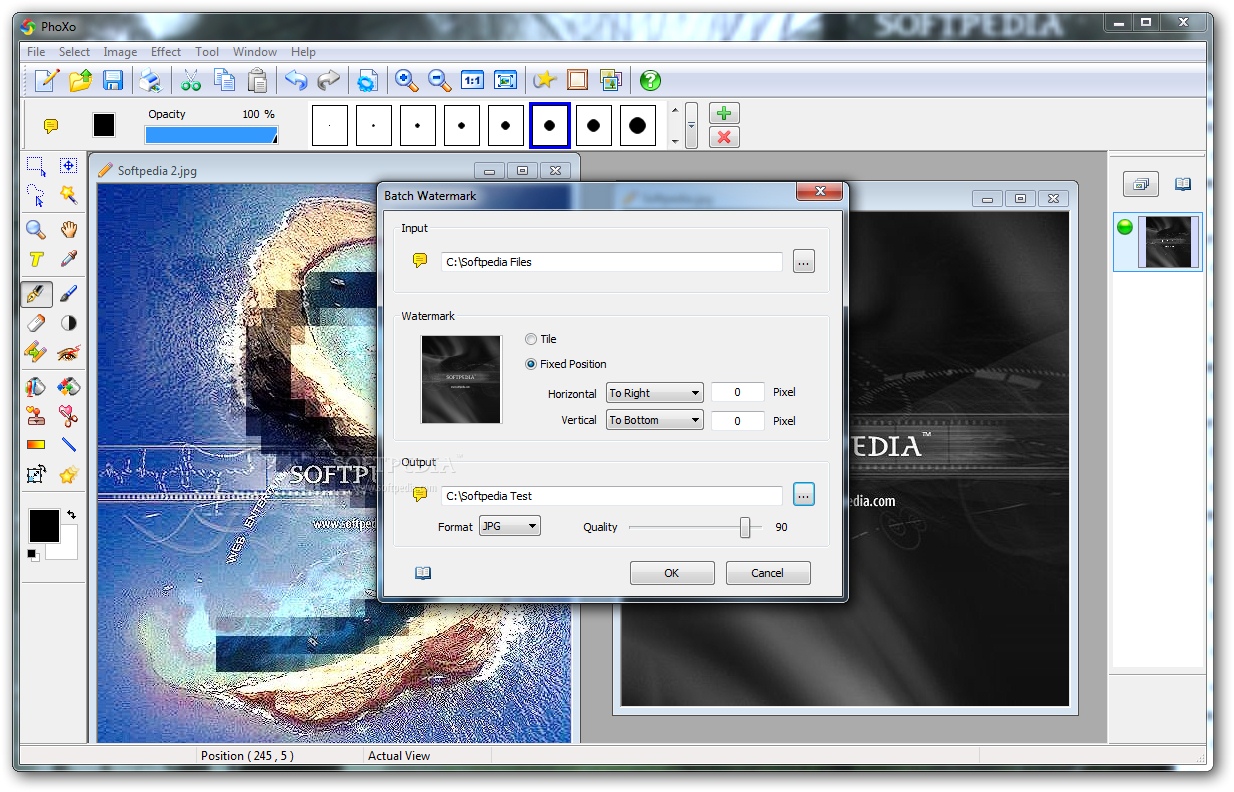Viewport: 1234px width, 792px height.
Task: Select the Line drawing tool
Action: 68,445
